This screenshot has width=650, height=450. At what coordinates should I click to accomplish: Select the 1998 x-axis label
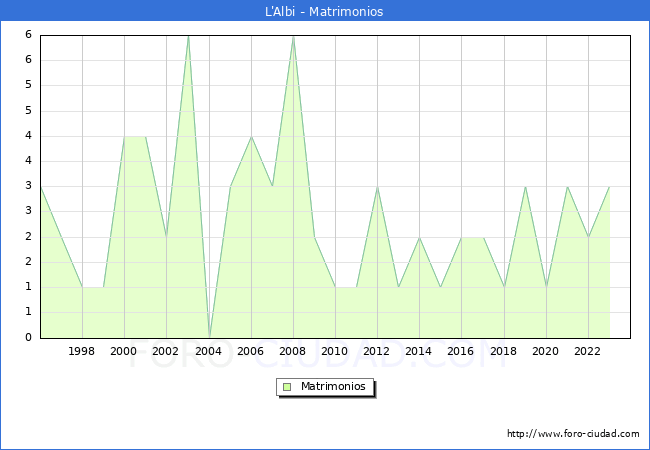click(x=82, y=351)
